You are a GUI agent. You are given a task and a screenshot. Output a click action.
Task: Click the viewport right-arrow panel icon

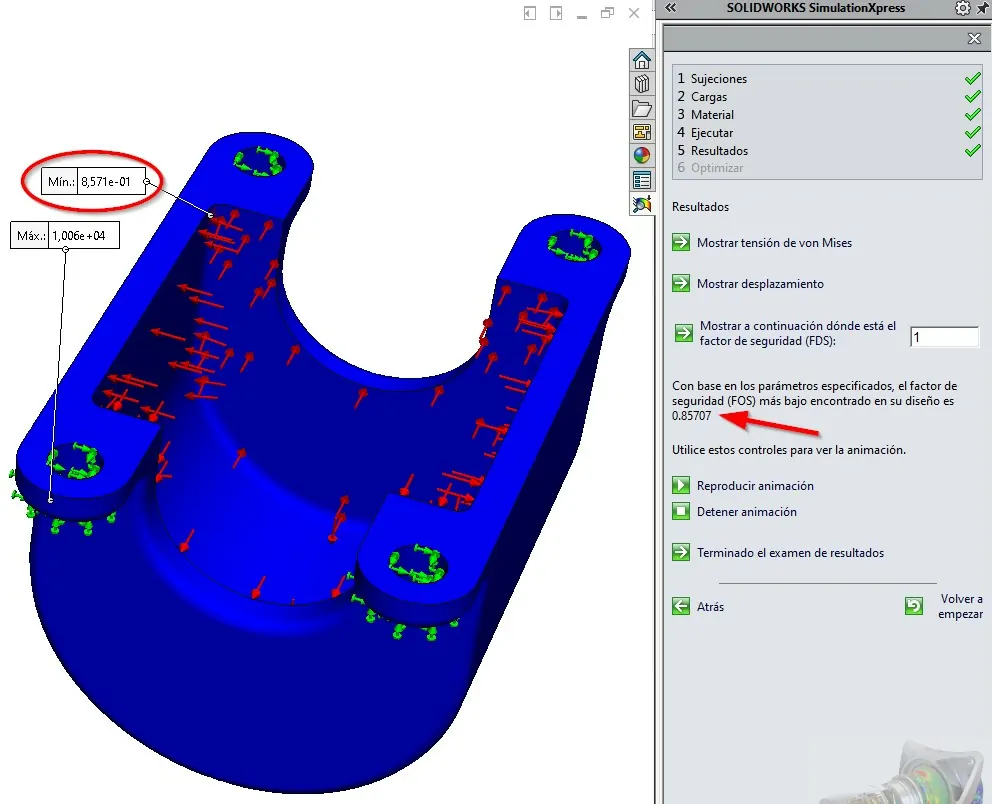556,13
